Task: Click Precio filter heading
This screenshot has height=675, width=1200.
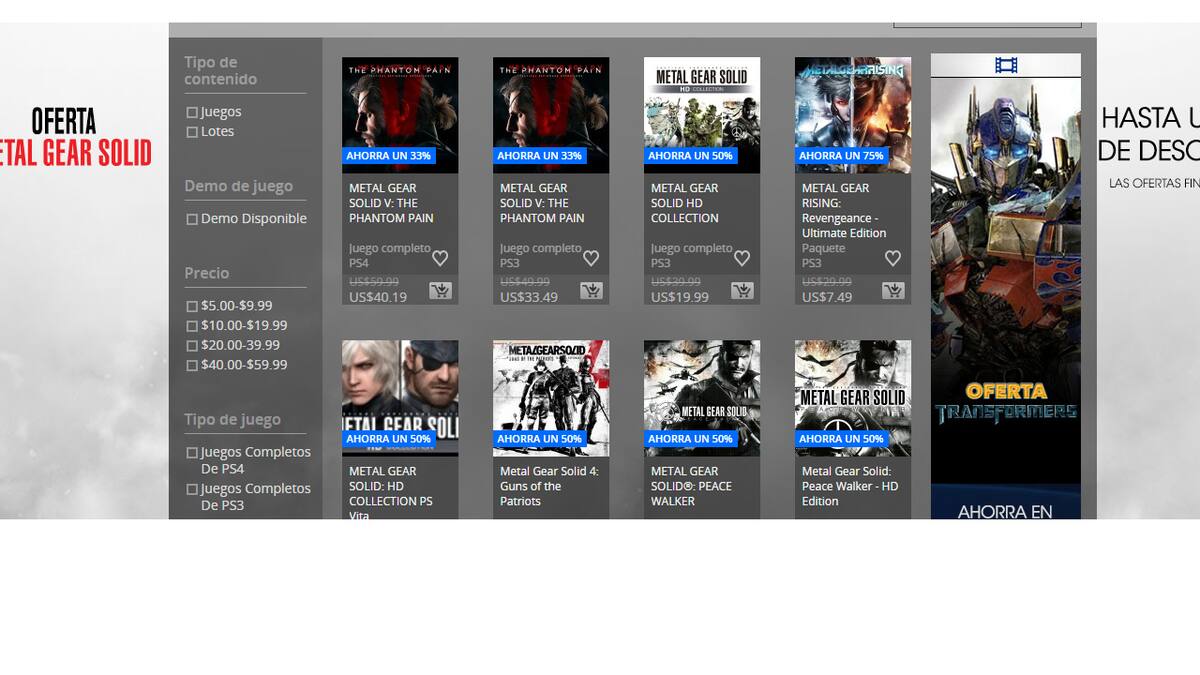Action: pyautogui.click(x=207, y=273)
